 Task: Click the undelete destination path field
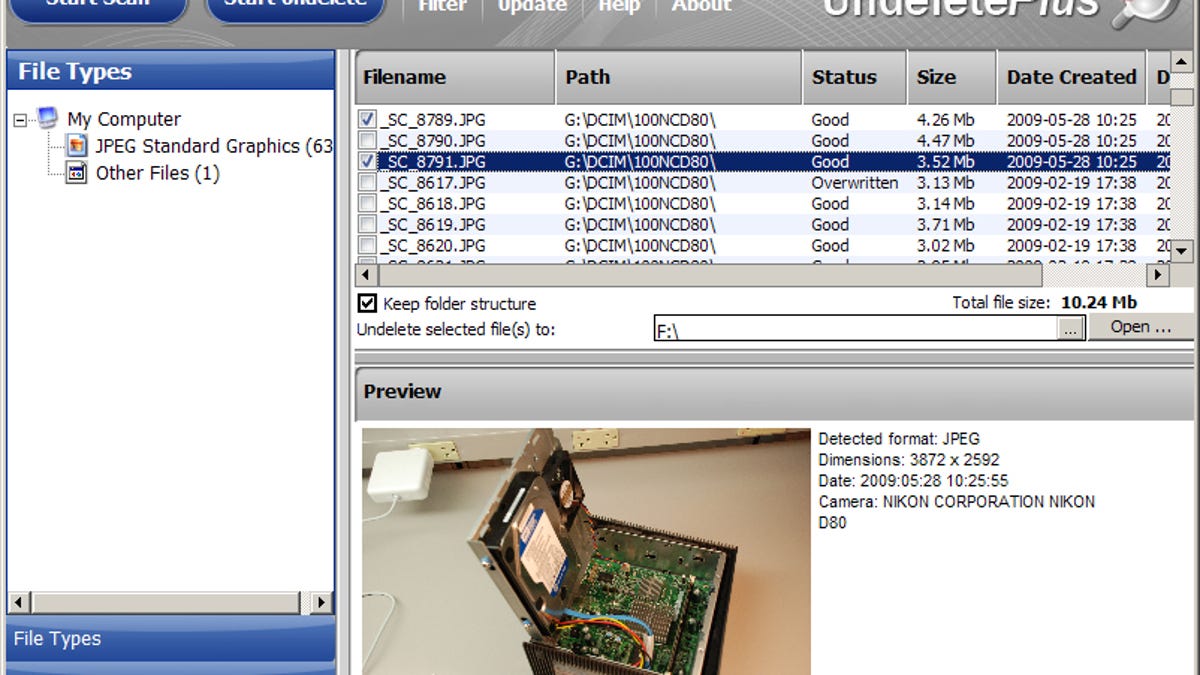click(x=855, y=328)
